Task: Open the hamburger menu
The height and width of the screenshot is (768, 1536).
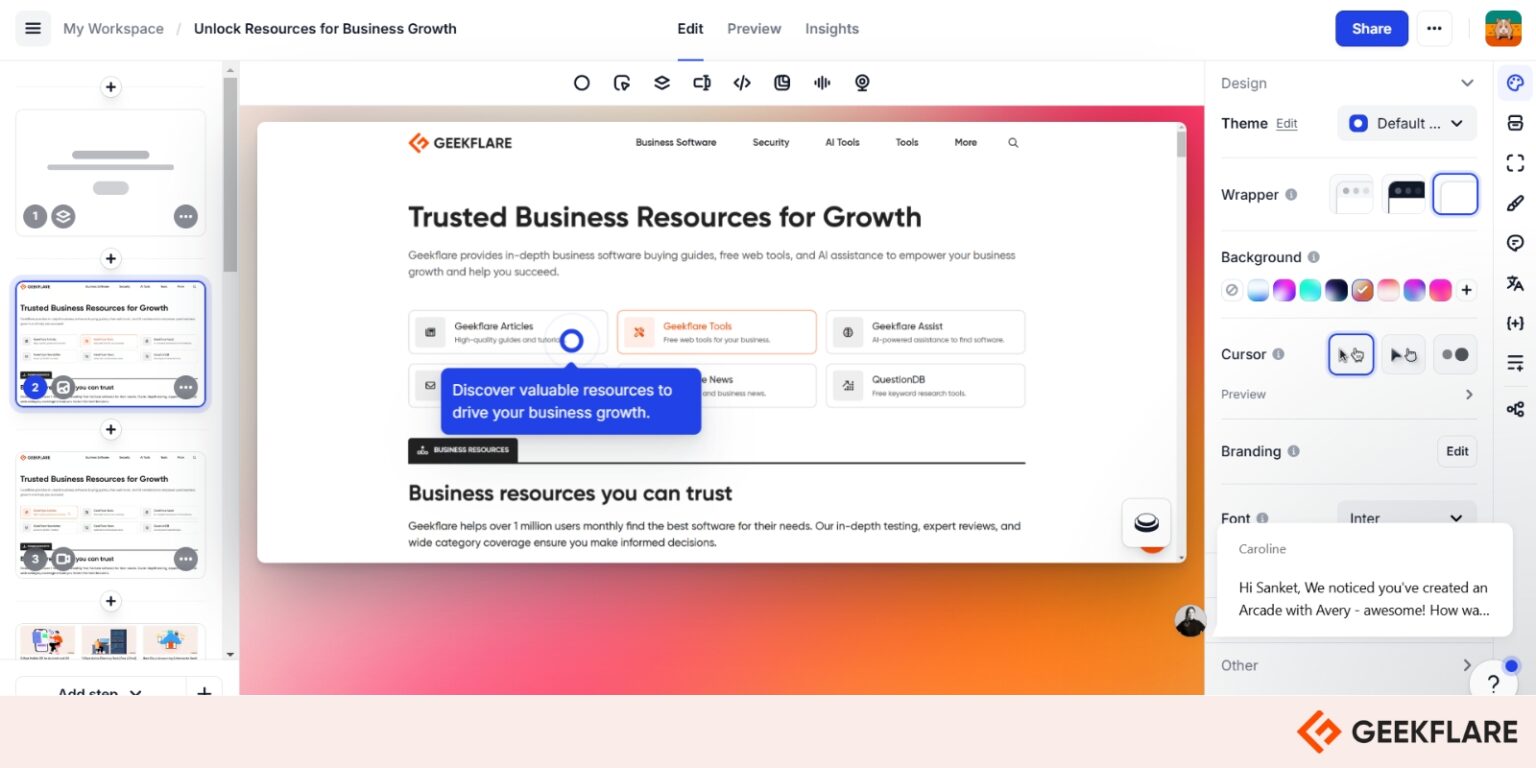Action: (x=33, y=28)
